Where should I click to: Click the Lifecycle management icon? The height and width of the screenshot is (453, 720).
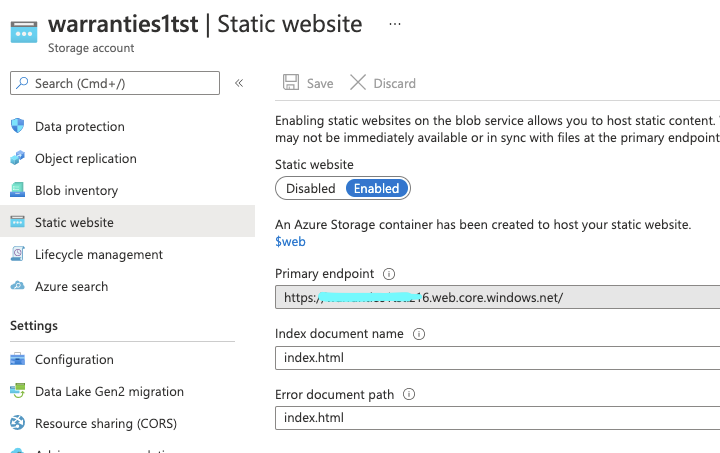(17, 254)
